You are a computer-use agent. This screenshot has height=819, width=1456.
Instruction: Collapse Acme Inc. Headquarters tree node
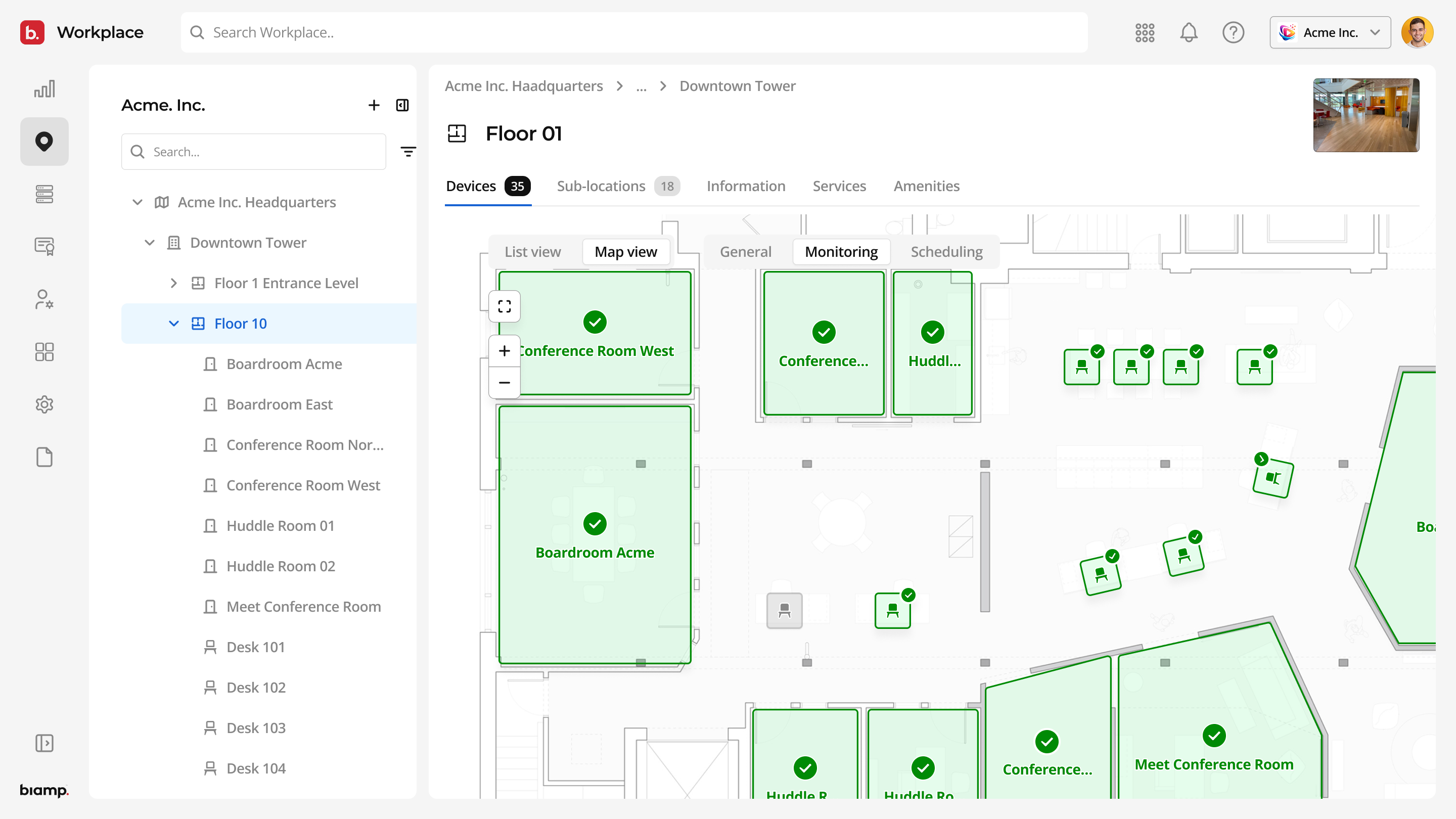click(138, 202)
